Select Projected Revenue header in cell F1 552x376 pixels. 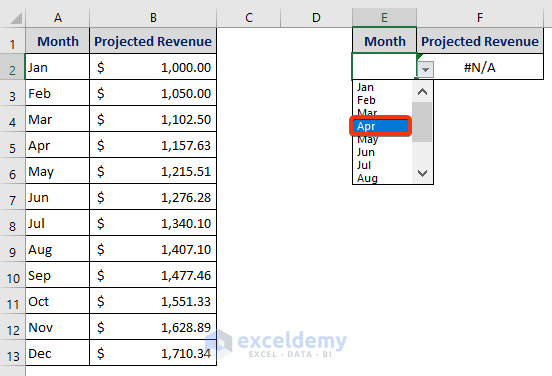[480, 41]
